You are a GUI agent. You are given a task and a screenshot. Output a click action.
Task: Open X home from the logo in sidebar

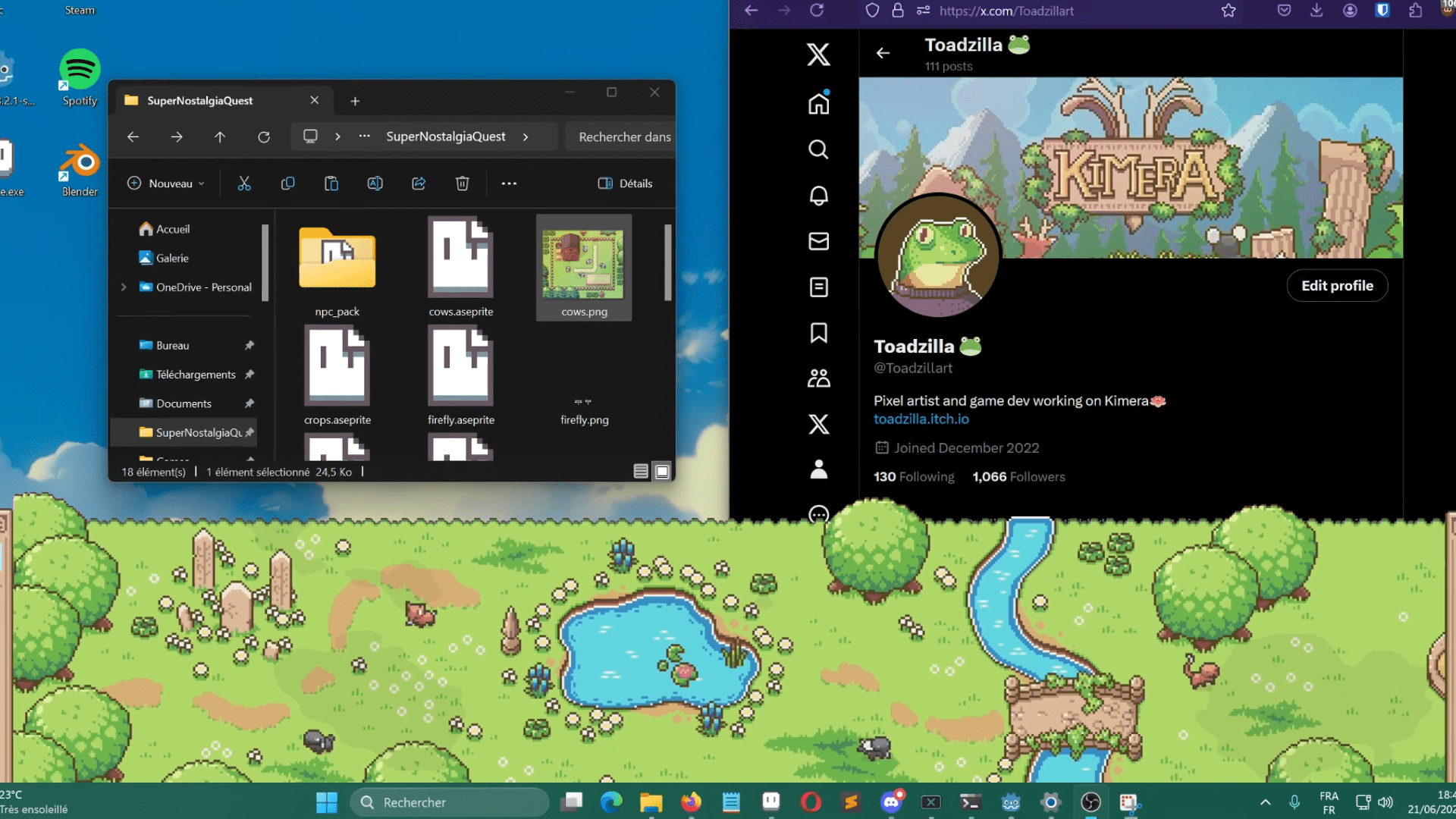point(818,55)
